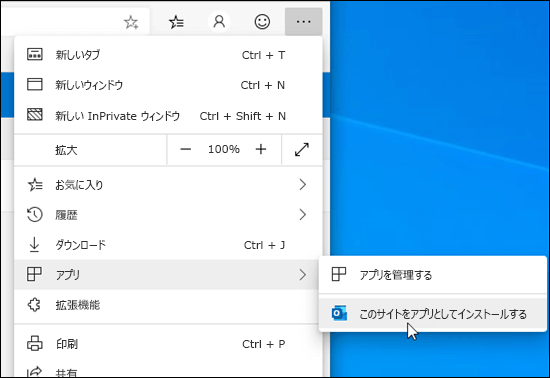550x378 pixels.
Task: Click the Ctrl + T shortcut text
Action: 263,55
